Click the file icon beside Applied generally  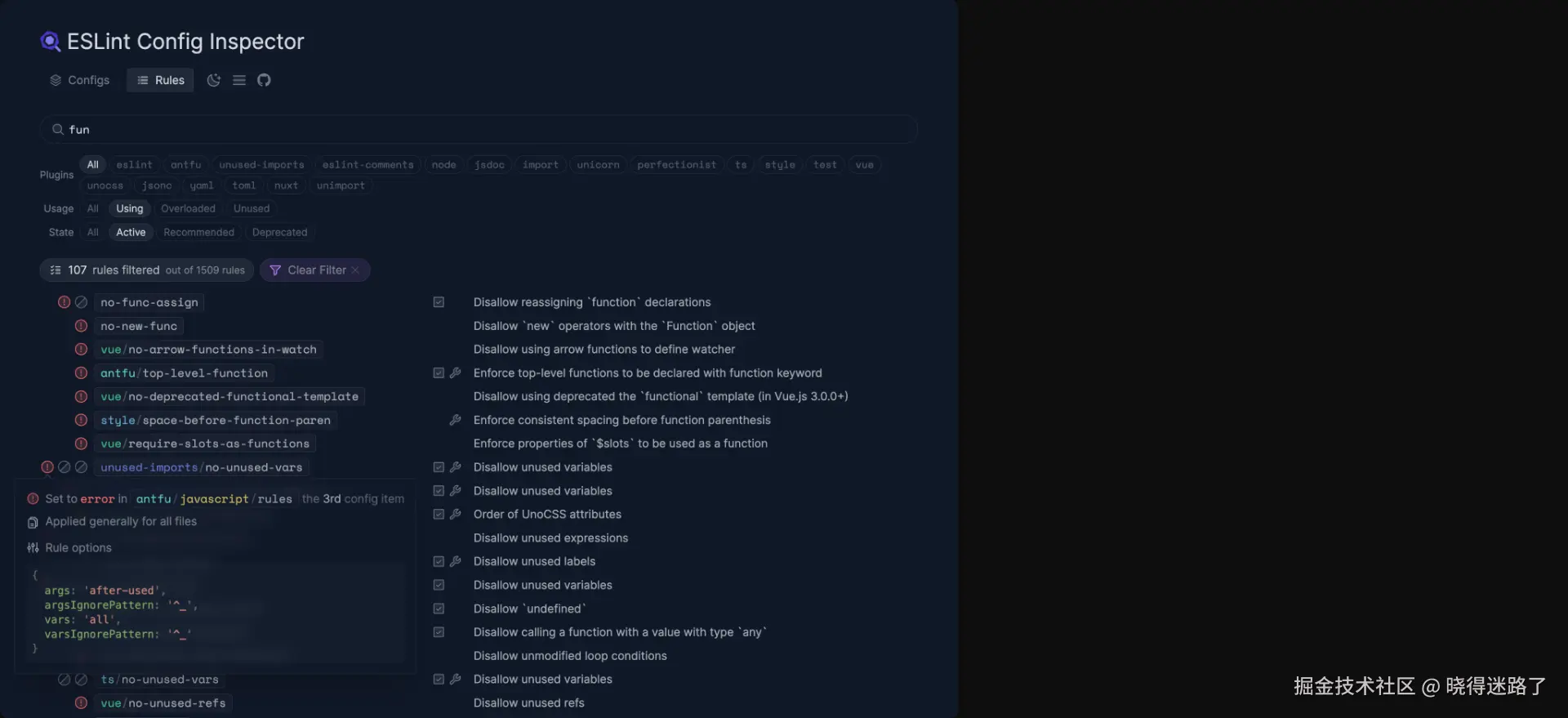click(33, 522)
